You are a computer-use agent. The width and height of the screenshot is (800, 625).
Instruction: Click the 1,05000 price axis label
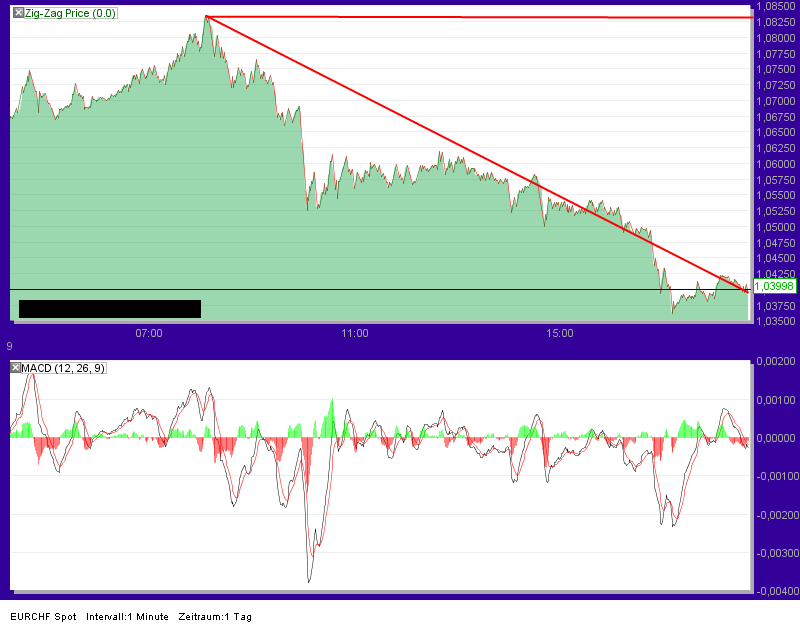[x=776, y=227]
